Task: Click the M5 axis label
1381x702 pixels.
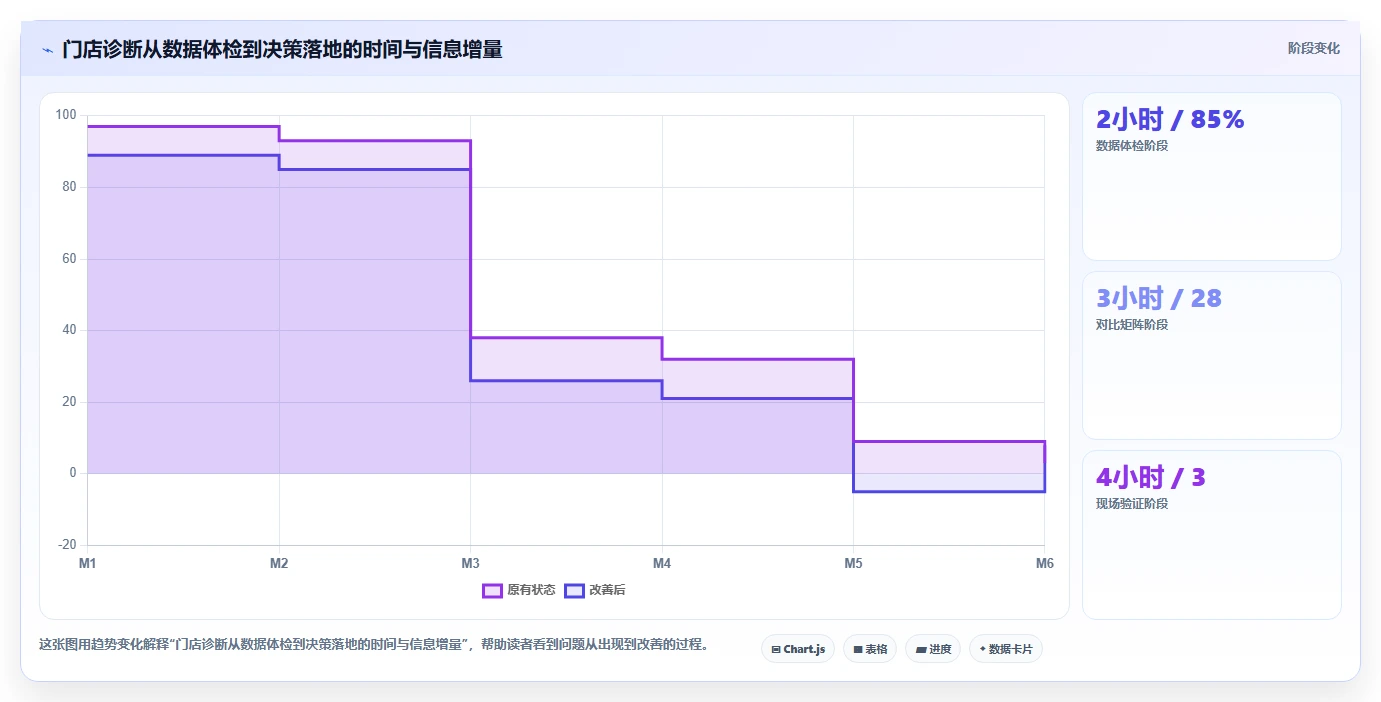Action: [853, 564]
